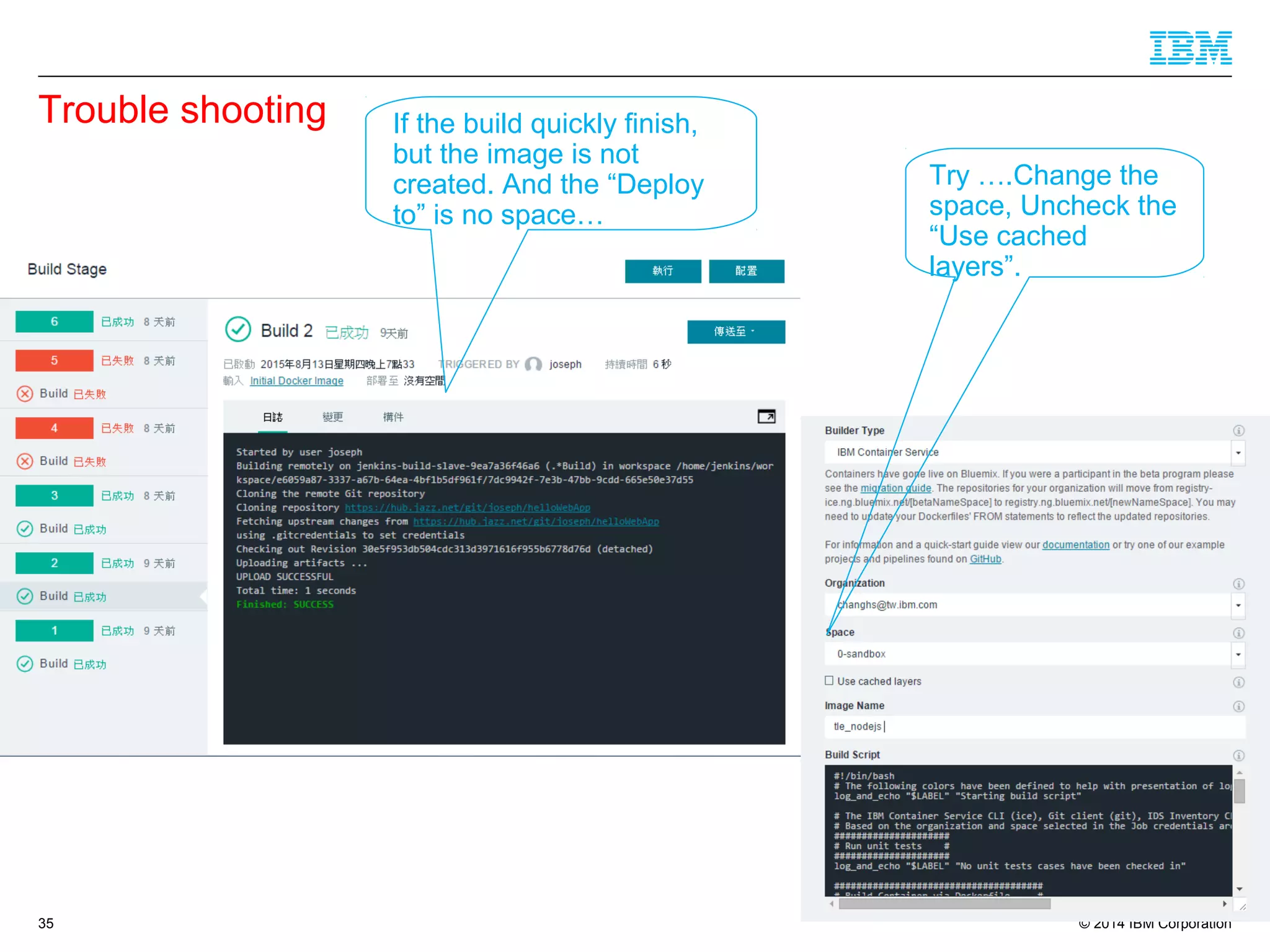Click the Image Name info icon
This screenshot has height=952, width=1270.
click(1238, 707)
